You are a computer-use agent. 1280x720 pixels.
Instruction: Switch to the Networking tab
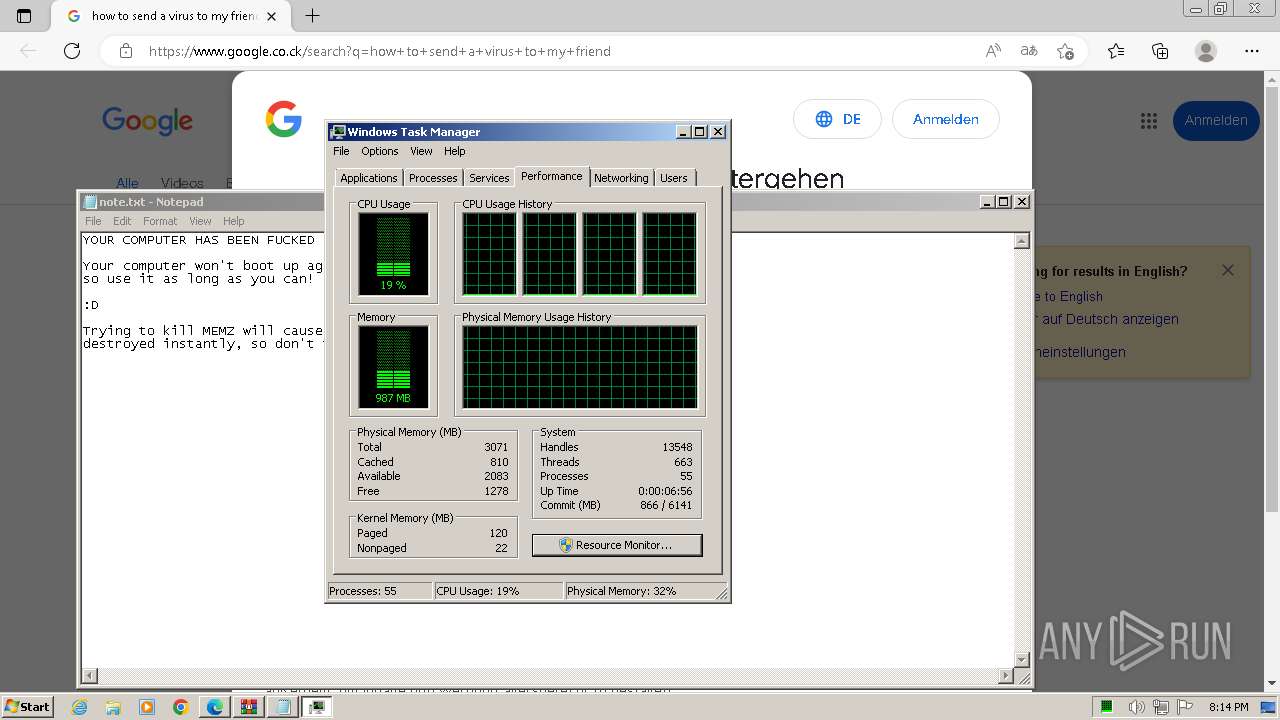coord(621,178)
